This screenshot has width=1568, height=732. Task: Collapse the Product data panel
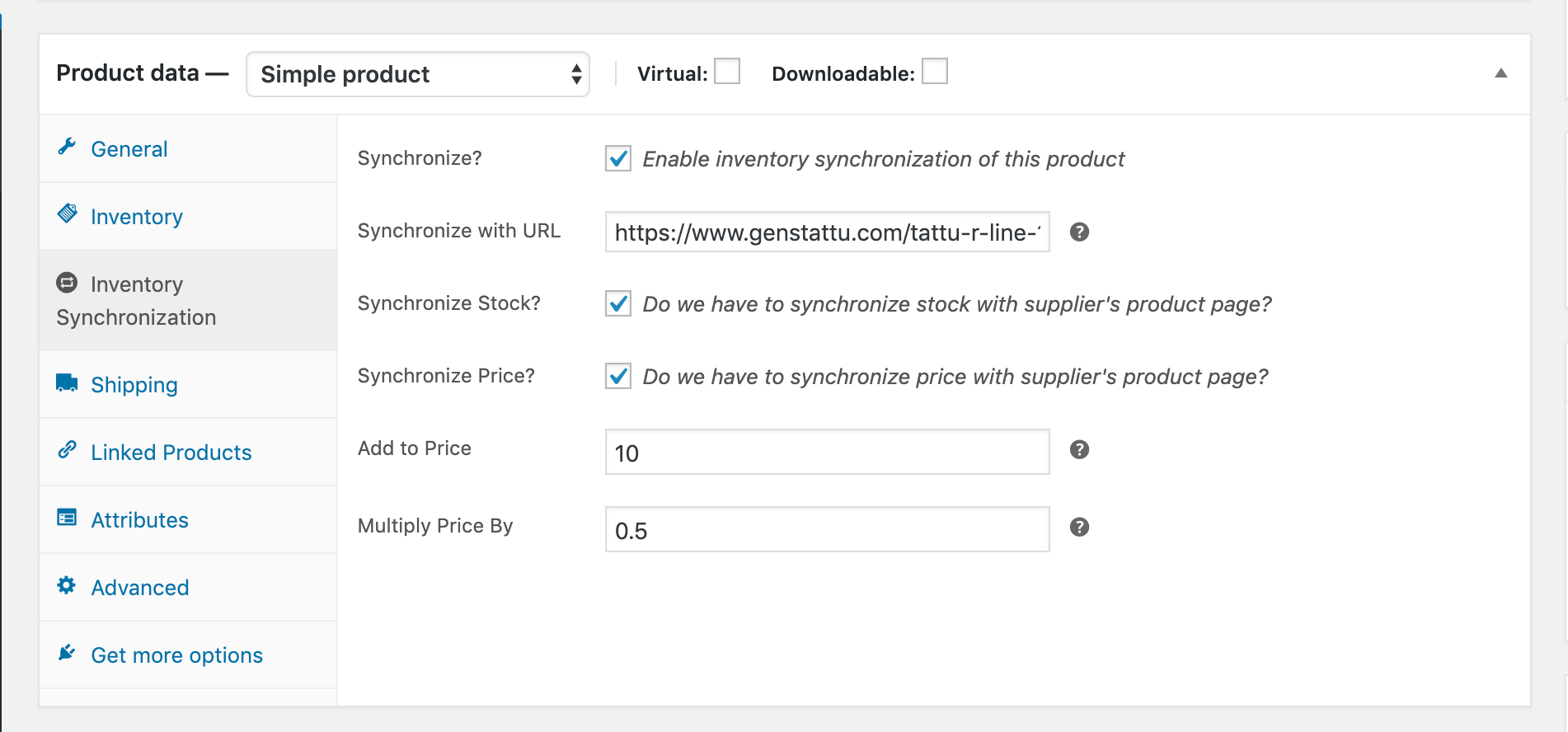(1500, 73)
